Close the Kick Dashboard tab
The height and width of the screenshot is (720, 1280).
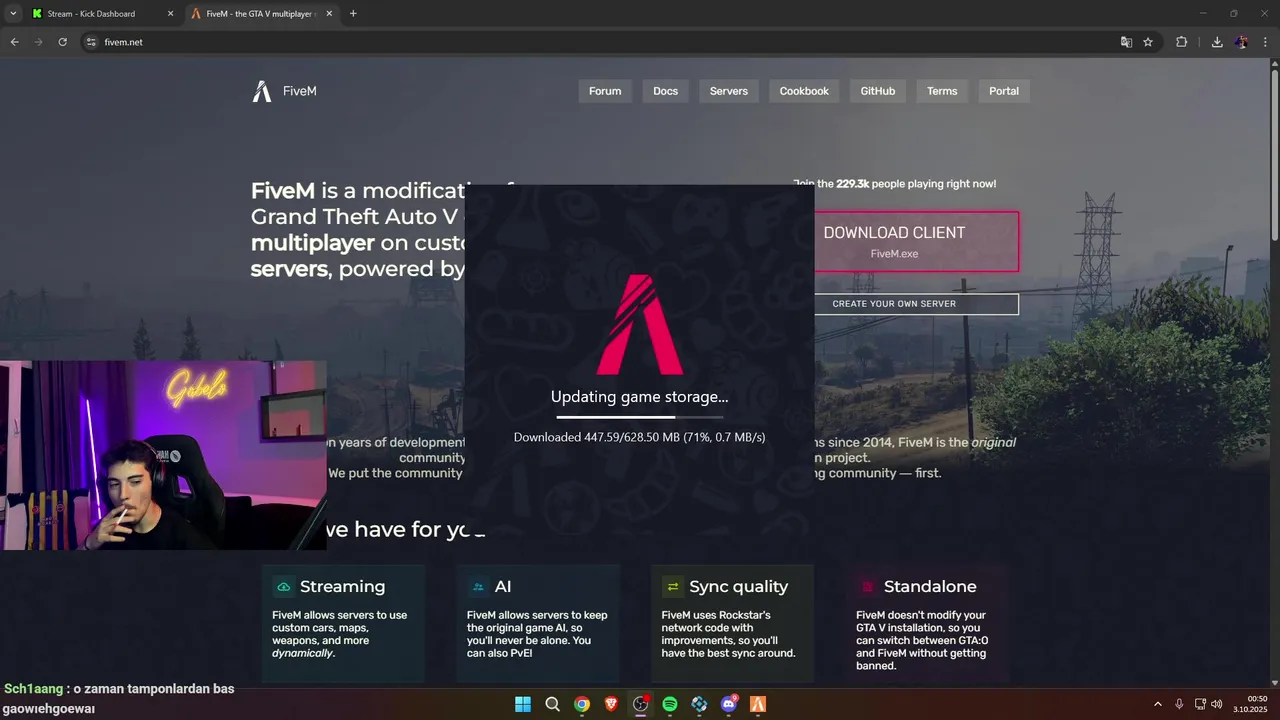[x=170, y=14]
